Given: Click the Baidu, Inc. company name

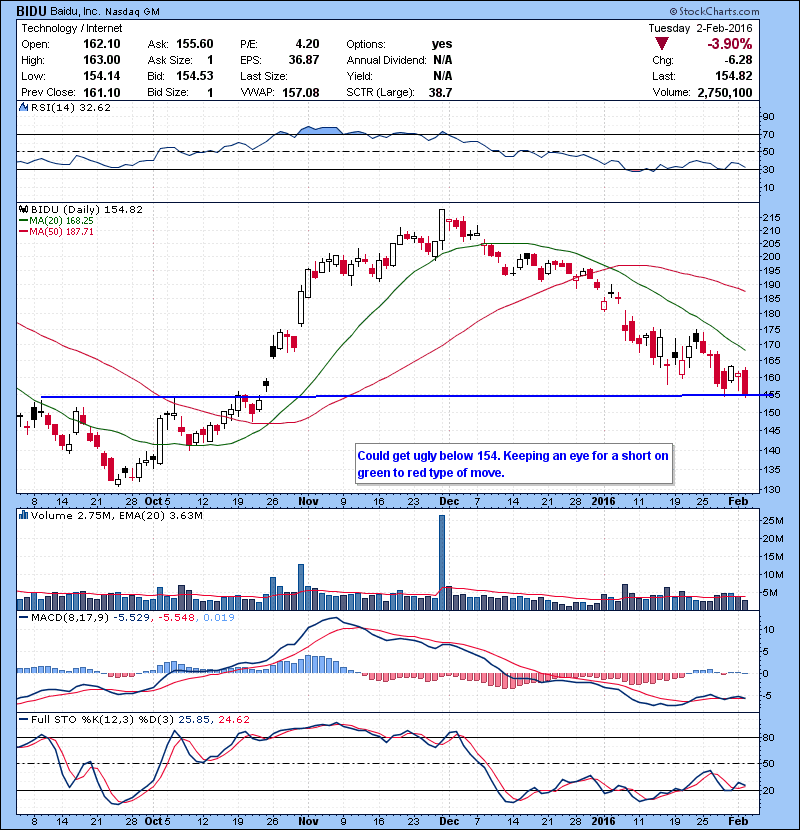Looking at the screenshot, I should [x=75, y=11].
